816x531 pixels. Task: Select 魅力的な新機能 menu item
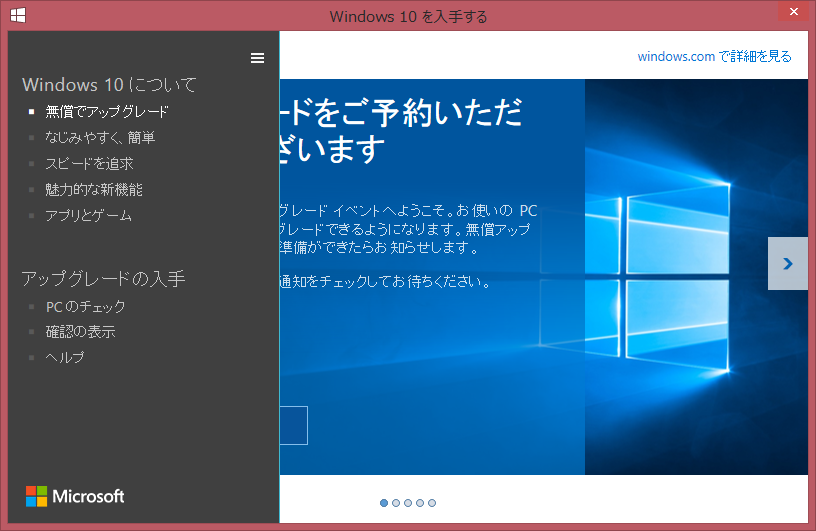tap(94, 189)
